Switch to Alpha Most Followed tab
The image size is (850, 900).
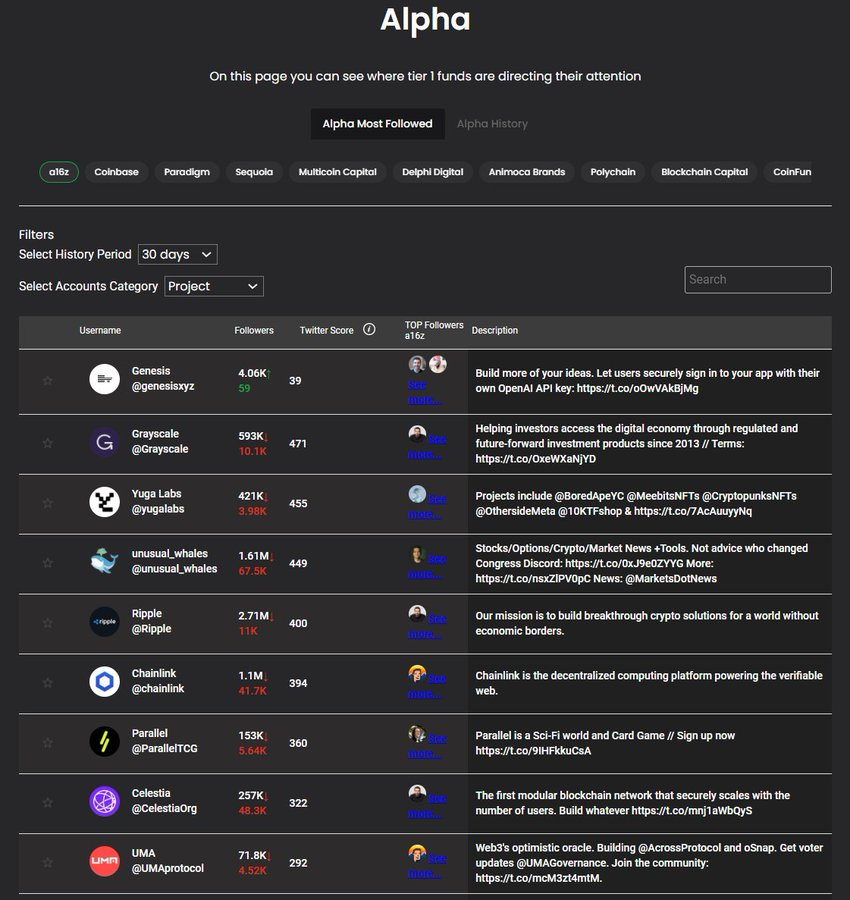378,124
